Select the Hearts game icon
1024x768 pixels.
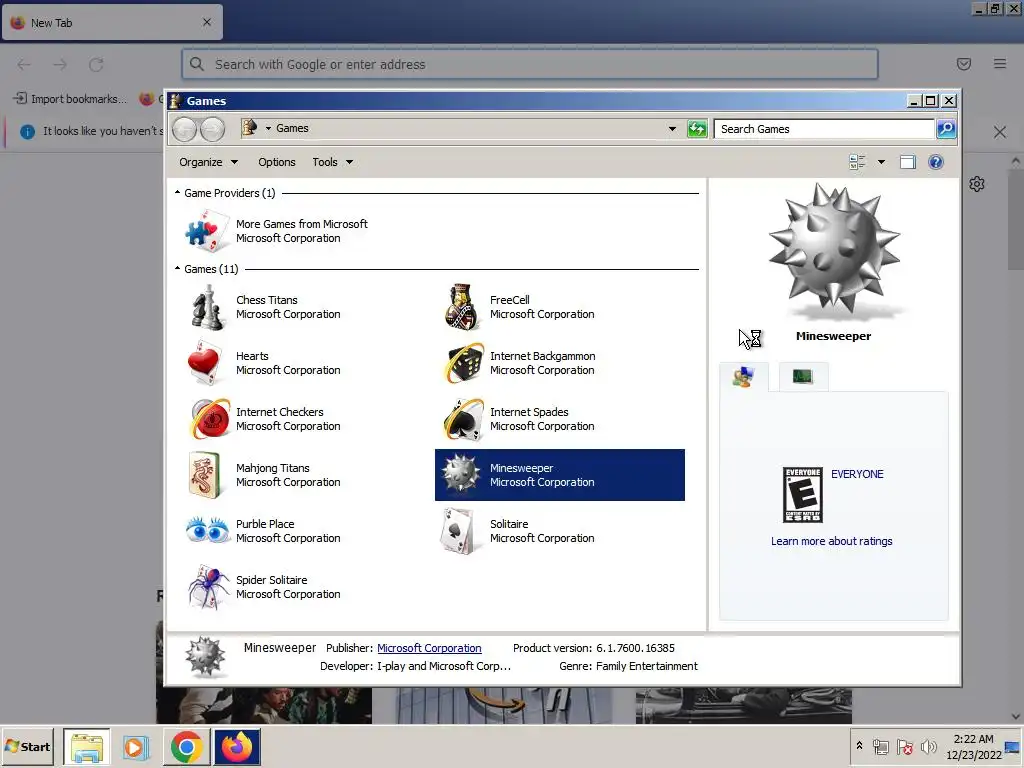tap(204, 362)
